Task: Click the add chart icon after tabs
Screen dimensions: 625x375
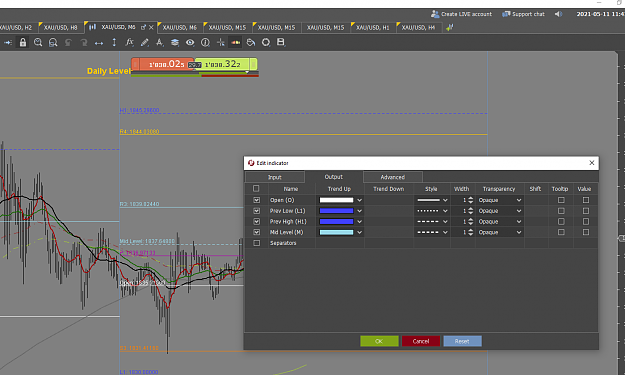Action: pos(450,27)
